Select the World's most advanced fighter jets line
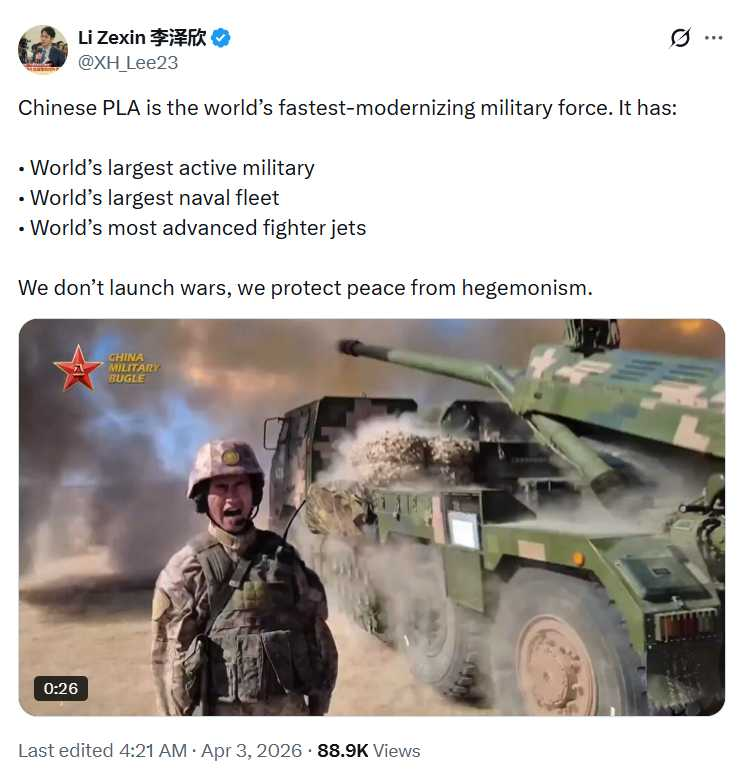745x780 pixels. [192, 228]
